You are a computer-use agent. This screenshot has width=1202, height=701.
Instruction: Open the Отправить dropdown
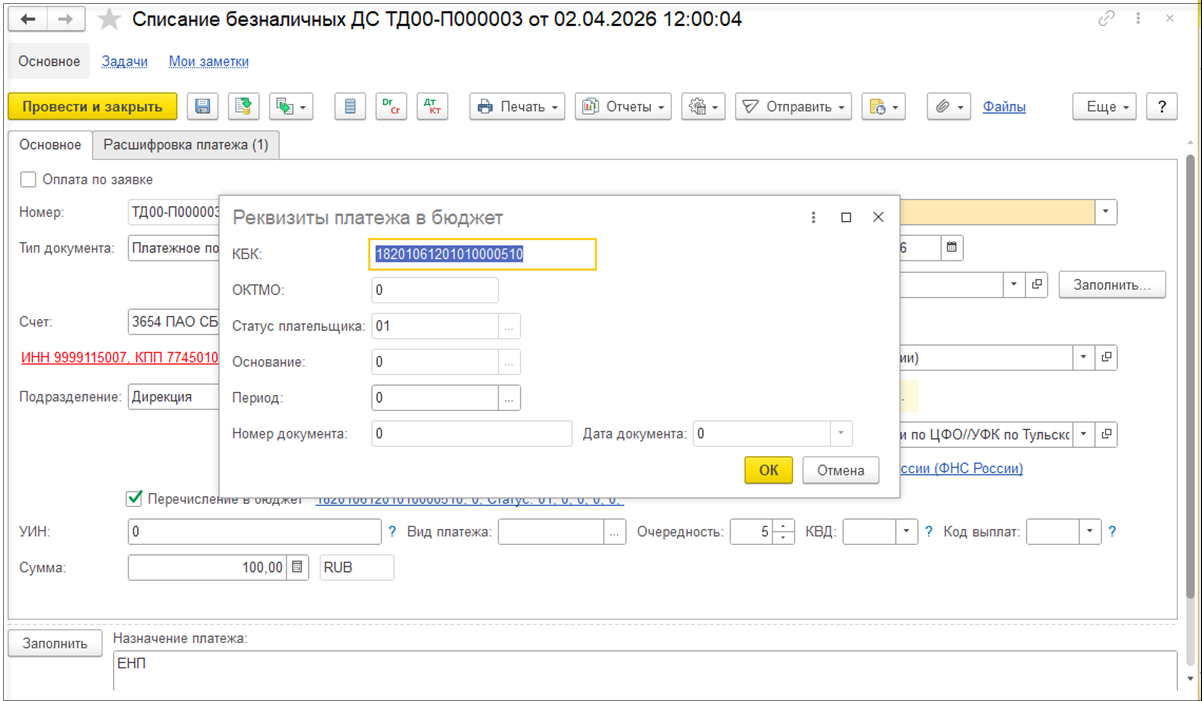(793, 107)
